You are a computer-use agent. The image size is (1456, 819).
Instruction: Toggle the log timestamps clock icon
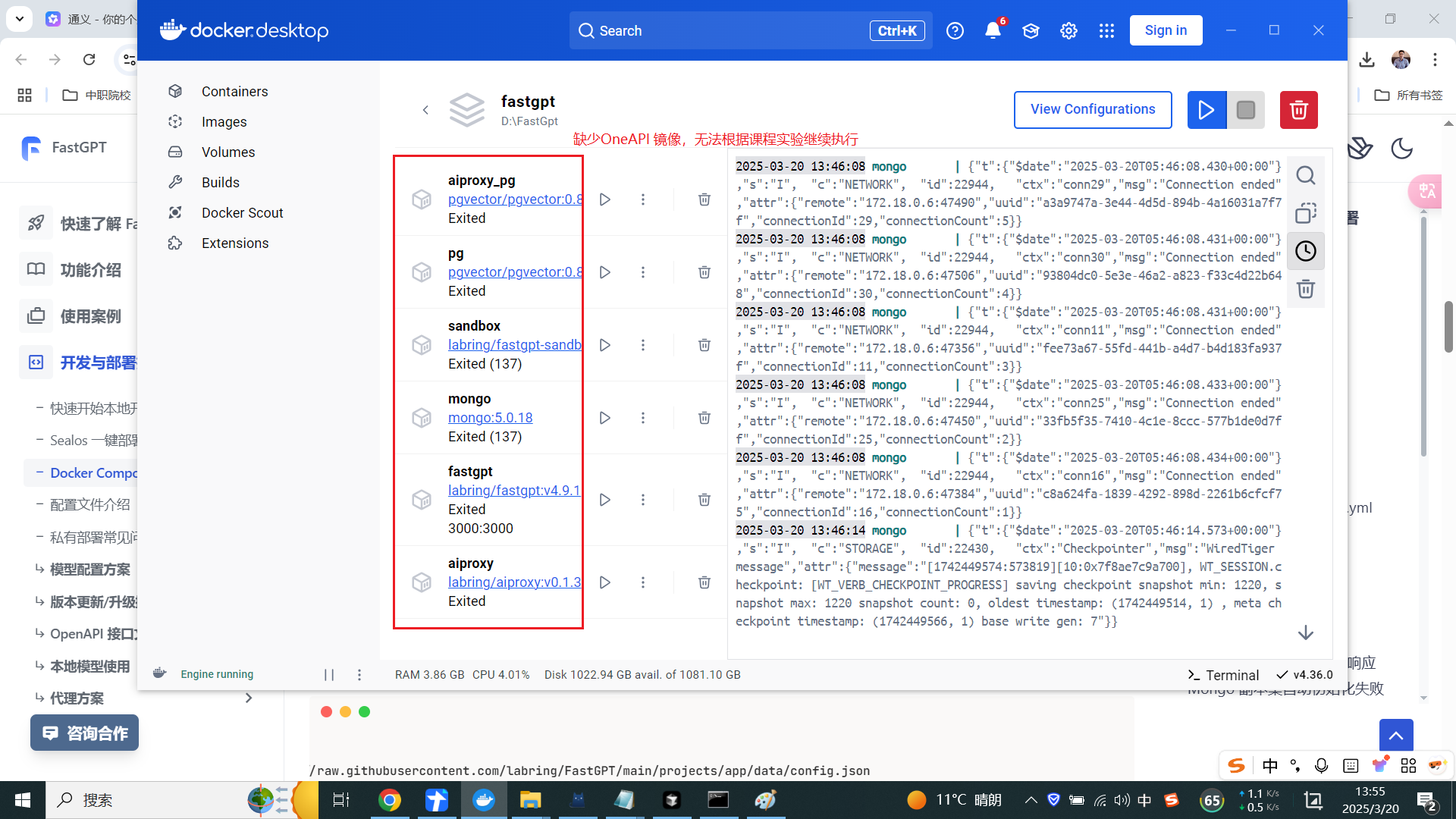click(1305, 251)
